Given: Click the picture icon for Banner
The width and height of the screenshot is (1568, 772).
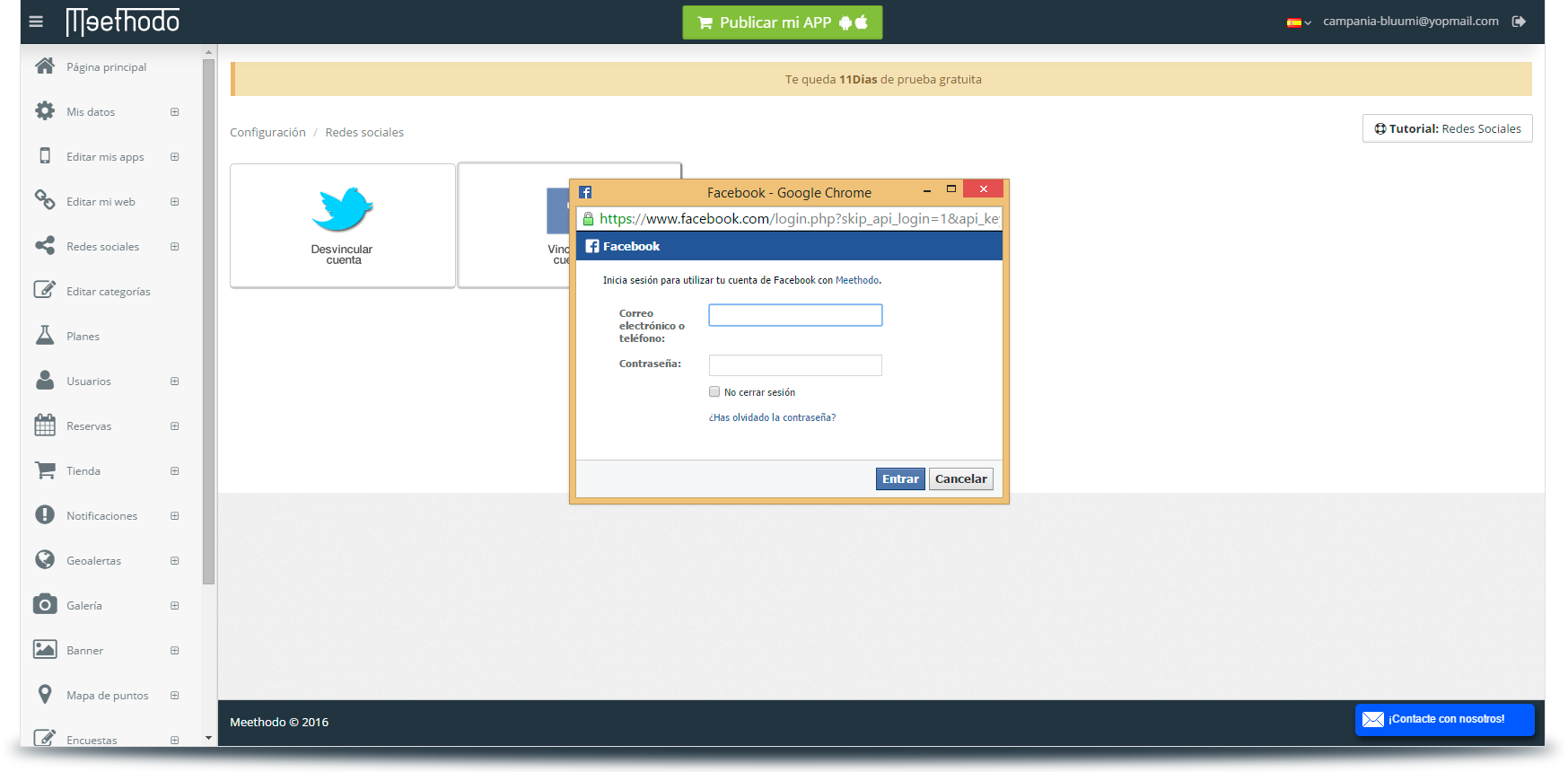Looking at the screenshot, I should coord(45,649).
